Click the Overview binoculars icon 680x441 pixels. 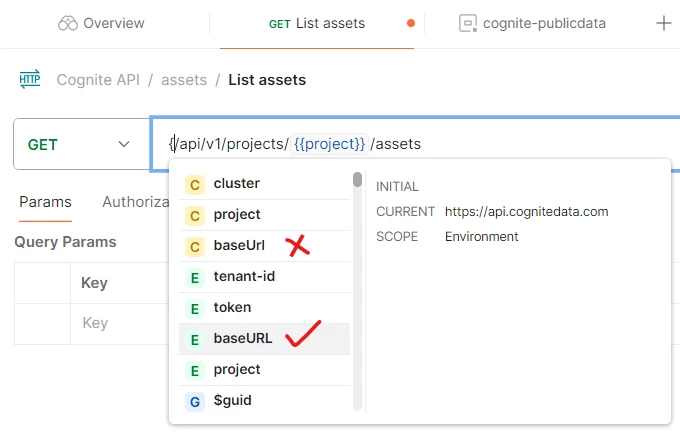[x=68, y=23]
